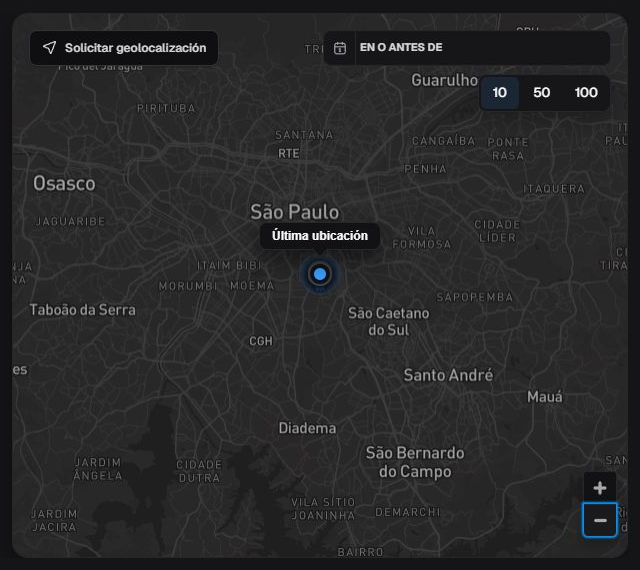Click the Santo André map label

click(x=448, y=375)
